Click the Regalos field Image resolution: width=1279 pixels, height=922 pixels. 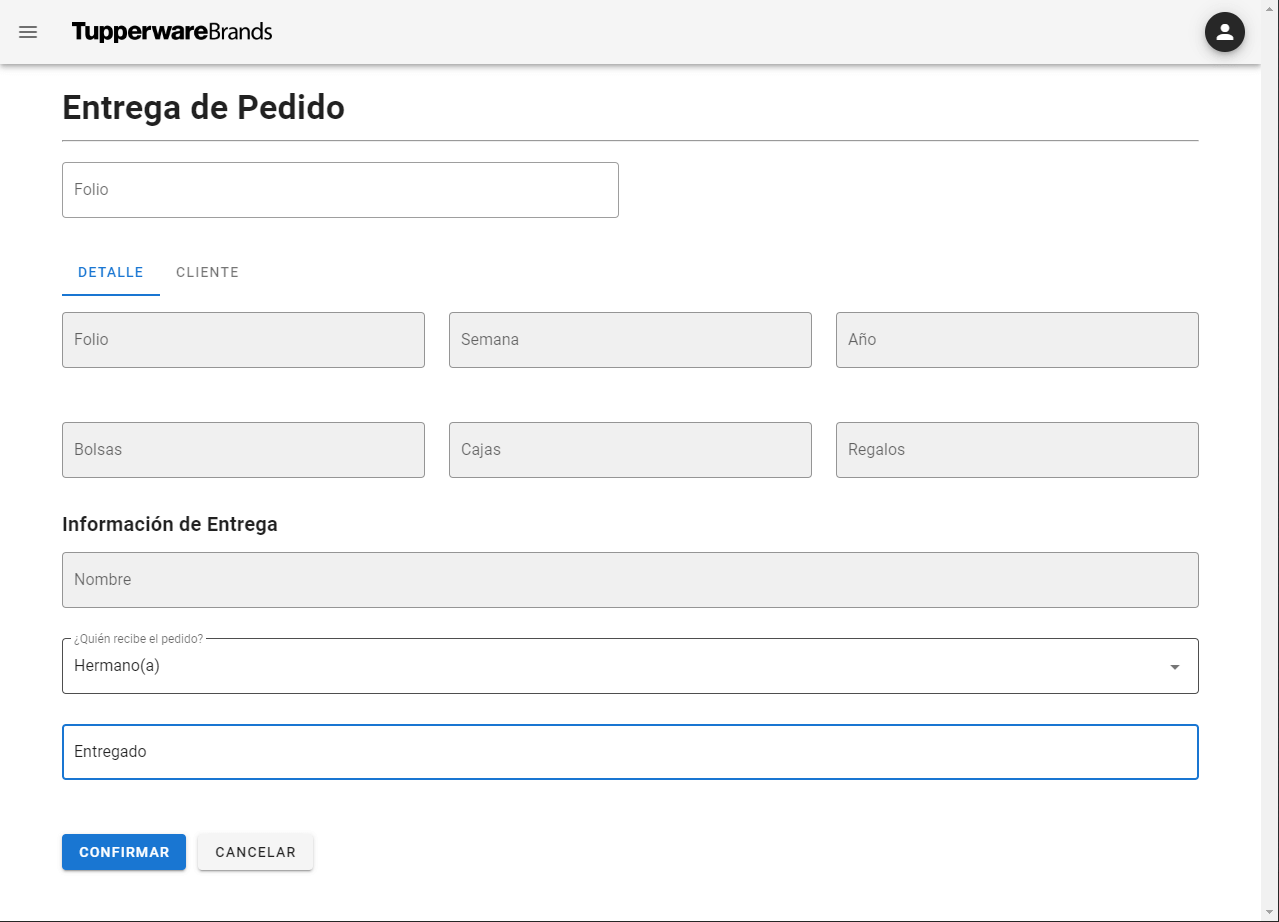(1017, 450)
